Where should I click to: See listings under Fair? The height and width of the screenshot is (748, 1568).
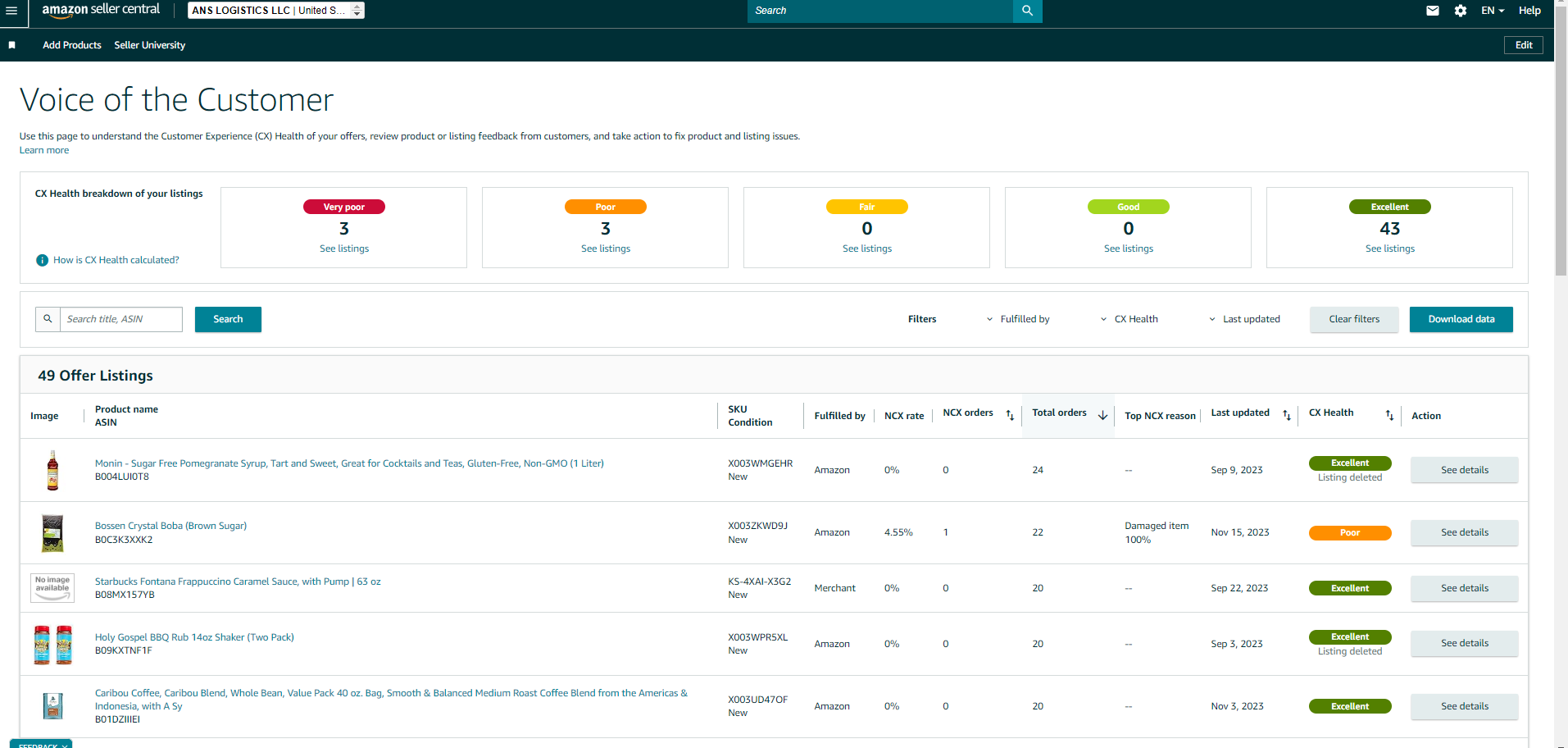click(x=867, y=249)
